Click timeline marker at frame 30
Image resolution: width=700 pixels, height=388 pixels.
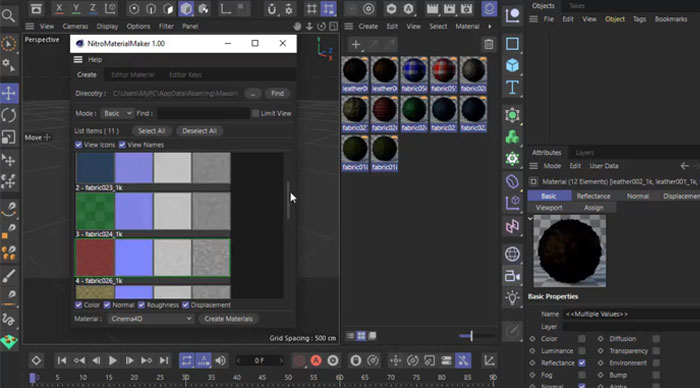coord(185,378)
